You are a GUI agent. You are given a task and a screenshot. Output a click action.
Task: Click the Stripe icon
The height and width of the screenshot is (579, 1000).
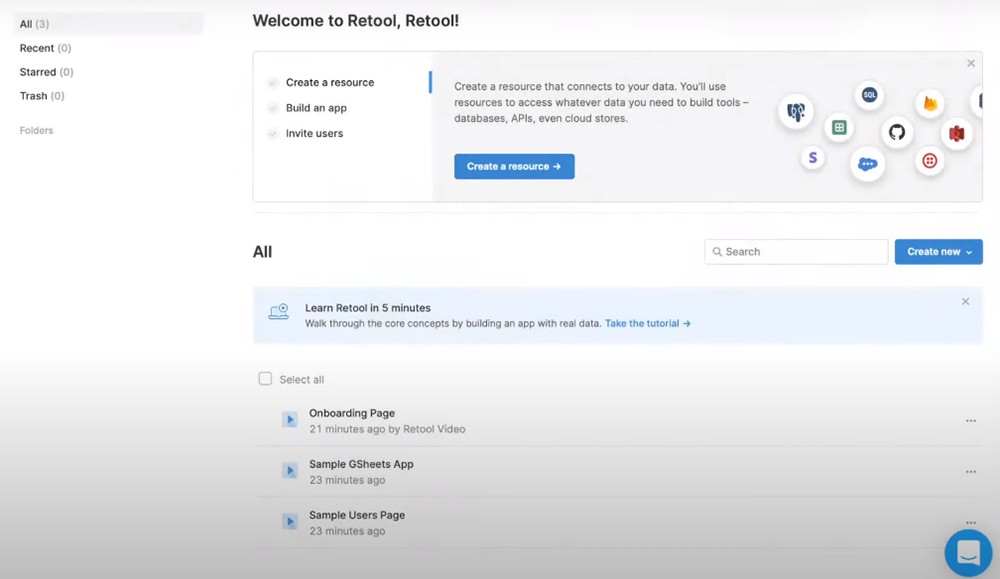(813, 158)
